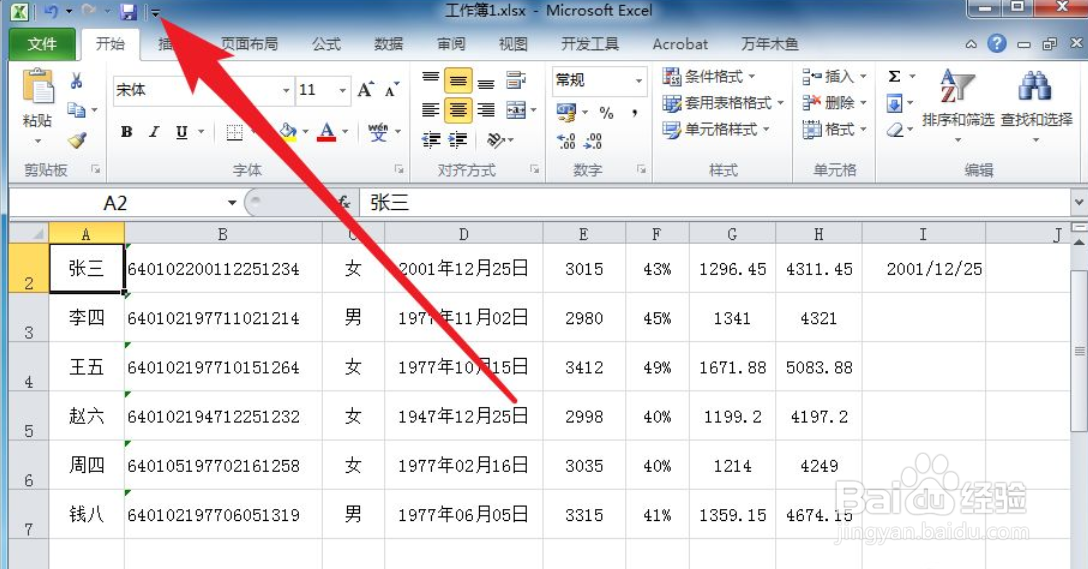Open the number format 常规 dropdown
This screenshot has height=569, width=1088.
(639, 80)
